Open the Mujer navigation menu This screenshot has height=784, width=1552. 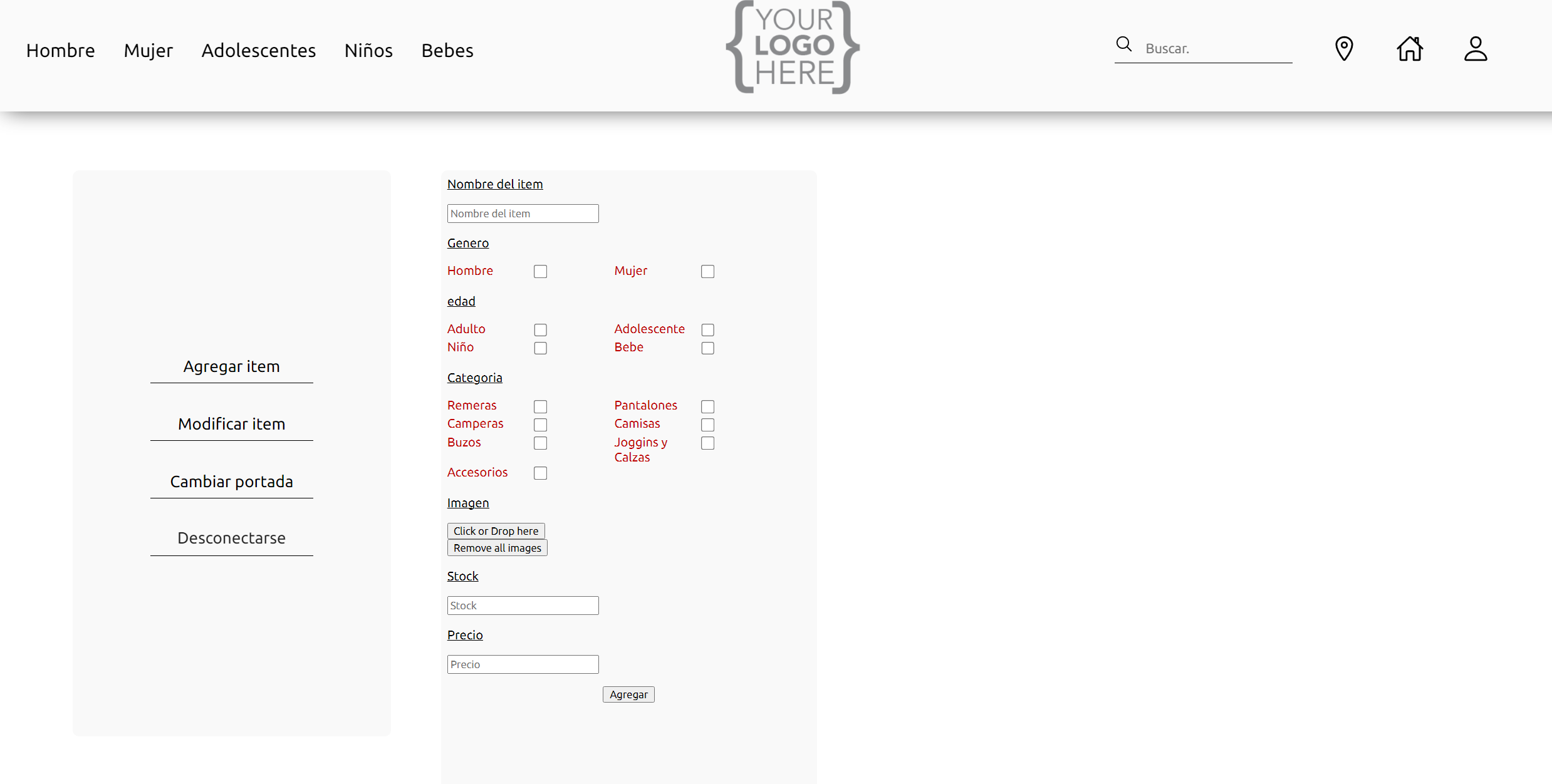coord(148,50)
